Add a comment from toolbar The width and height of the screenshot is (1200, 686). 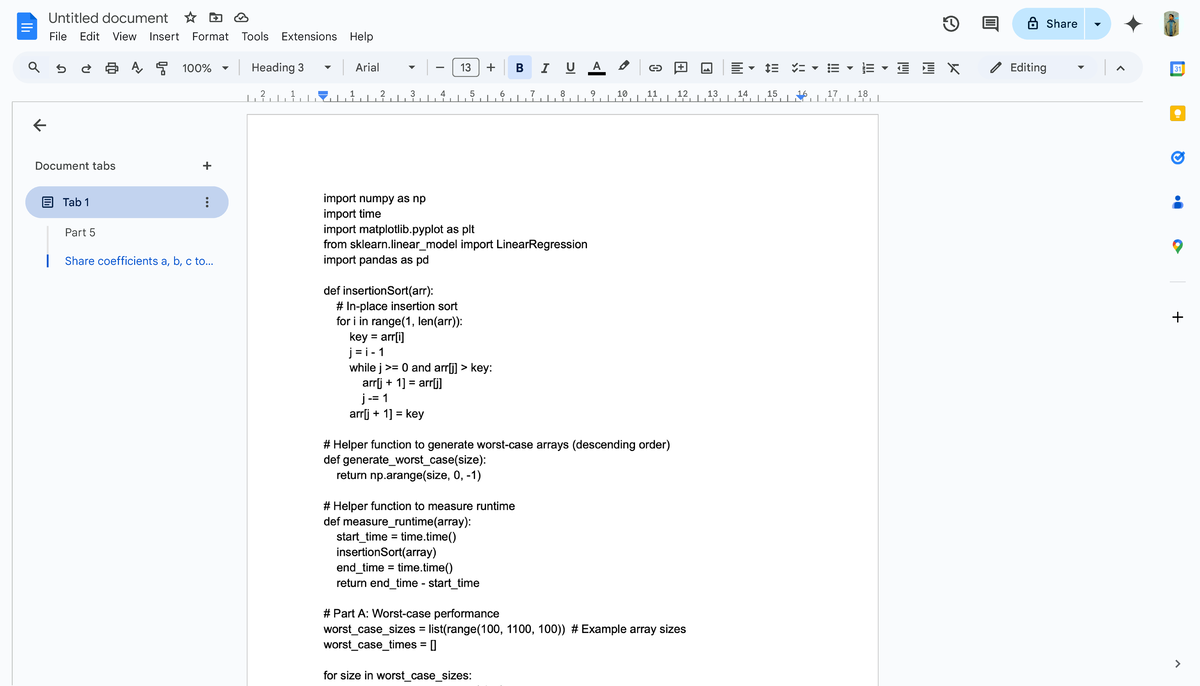(681, 68)
